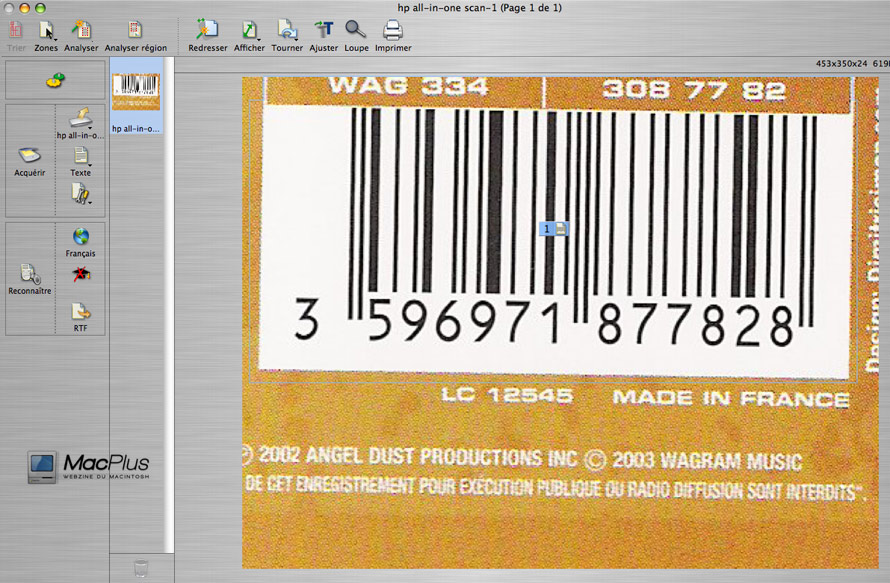The image size is (890, 583).
Task: Open the Tourner dropdown arrow
Action: [x=296, y=39]
